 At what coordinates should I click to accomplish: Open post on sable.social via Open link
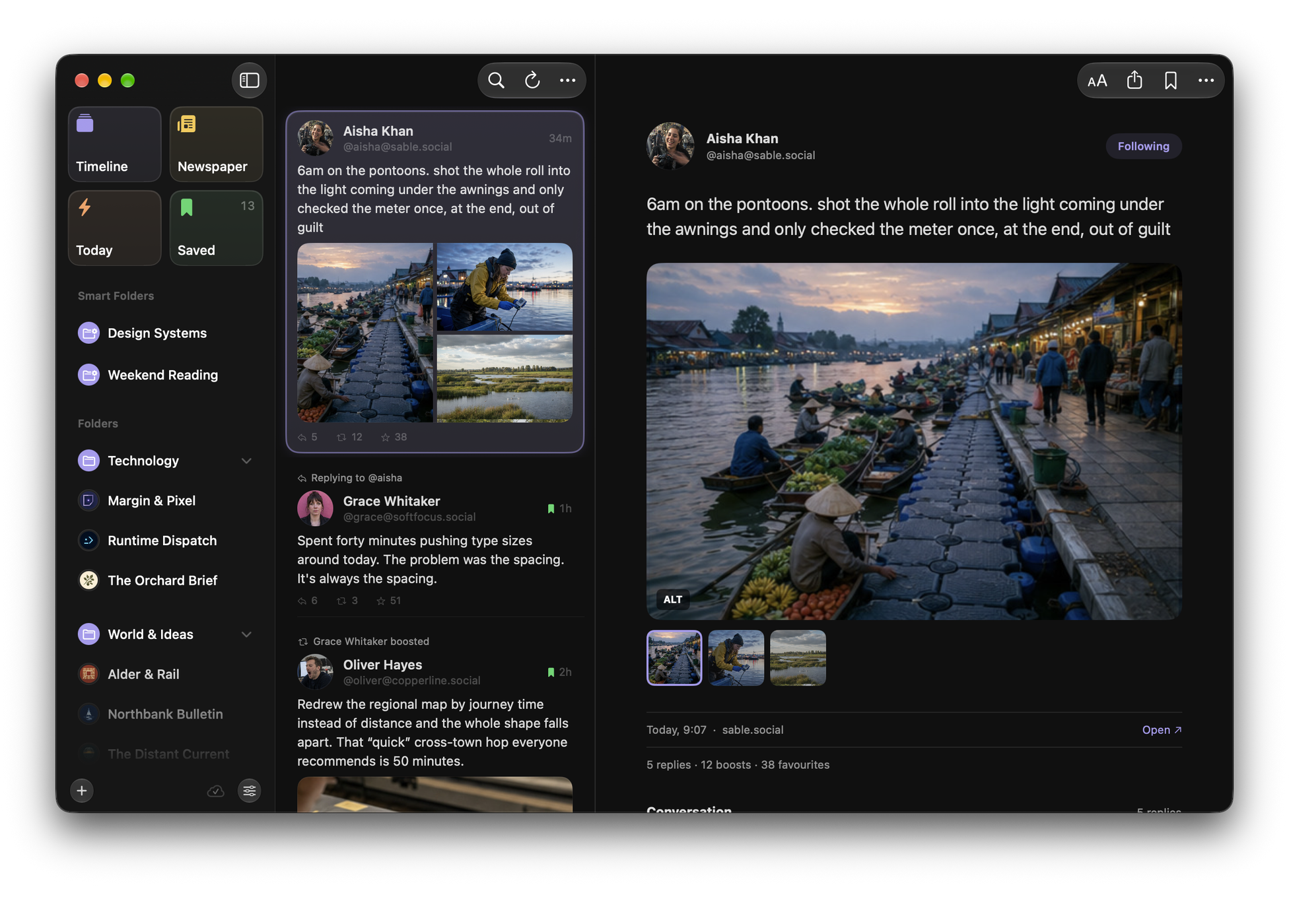pos(1162,729)
